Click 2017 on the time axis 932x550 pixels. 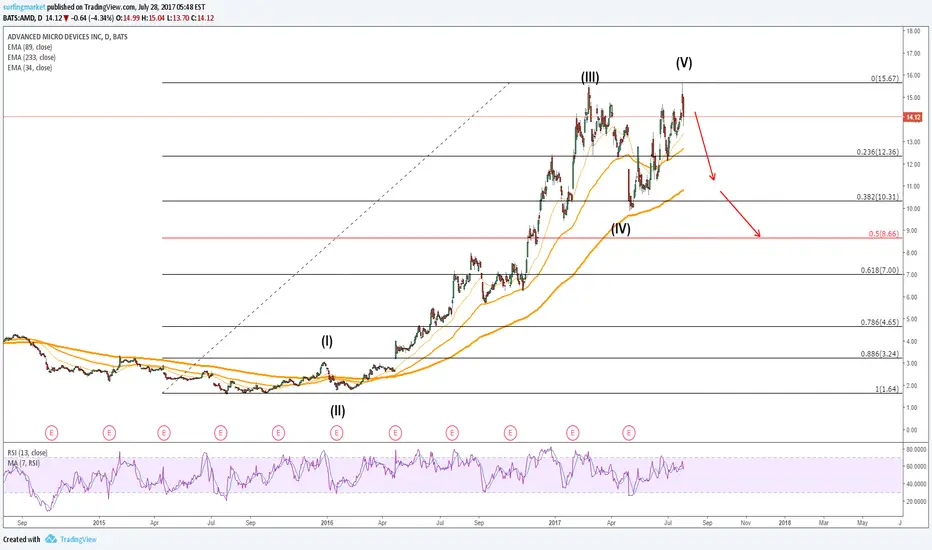coord(555,523)
